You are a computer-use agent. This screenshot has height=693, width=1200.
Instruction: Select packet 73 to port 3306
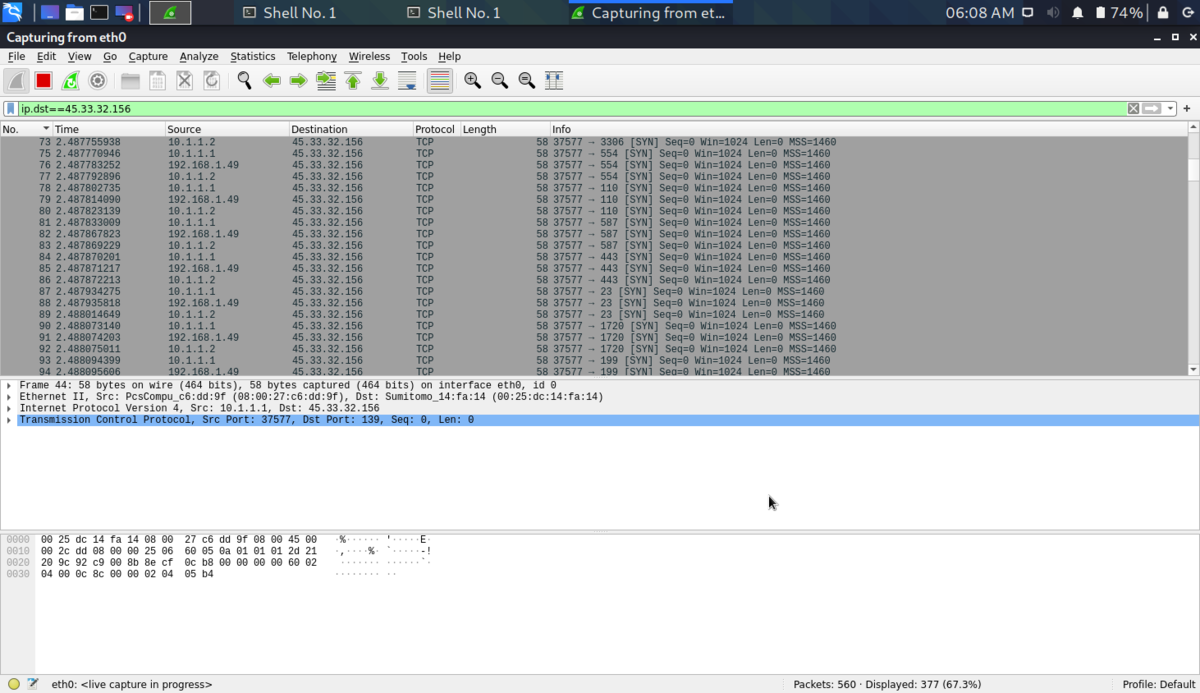click(594, 142)
